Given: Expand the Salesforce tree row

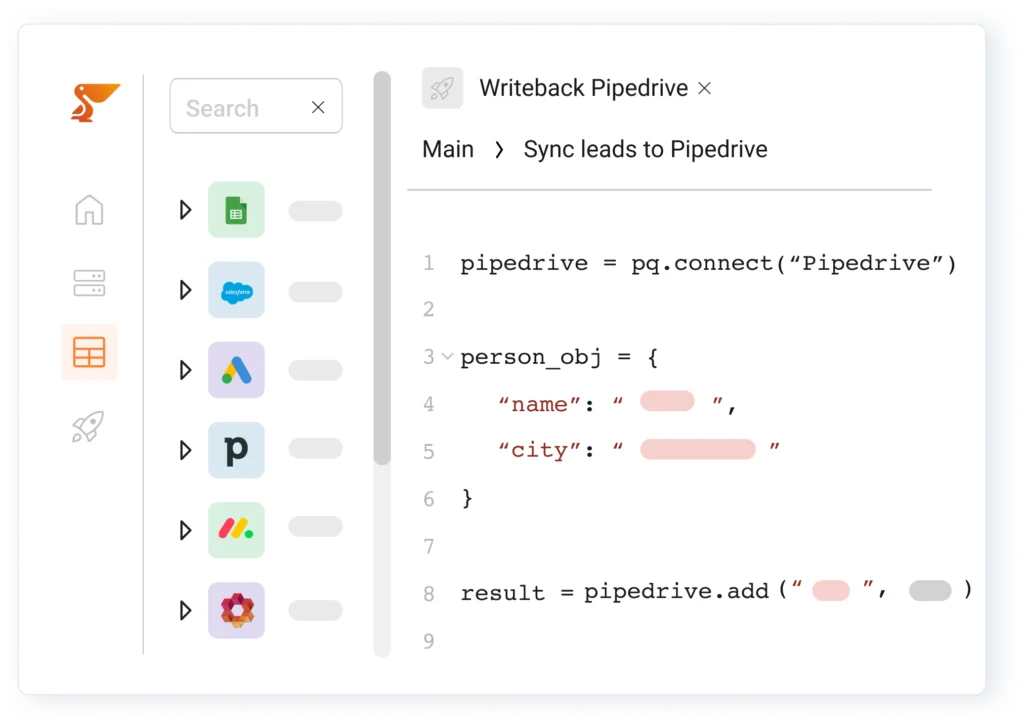Looking at the screenshot, I should tap(185, 290).
